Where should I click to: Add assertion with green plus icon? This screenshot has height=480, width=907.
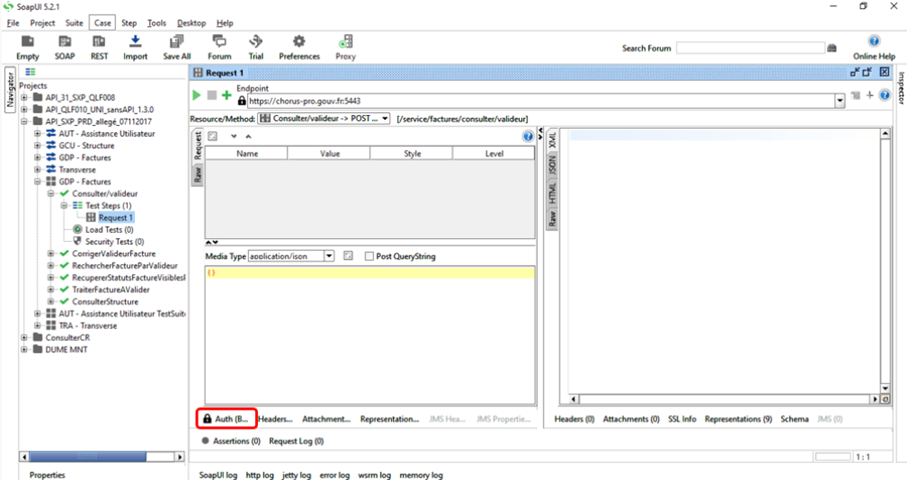[226, 95]
